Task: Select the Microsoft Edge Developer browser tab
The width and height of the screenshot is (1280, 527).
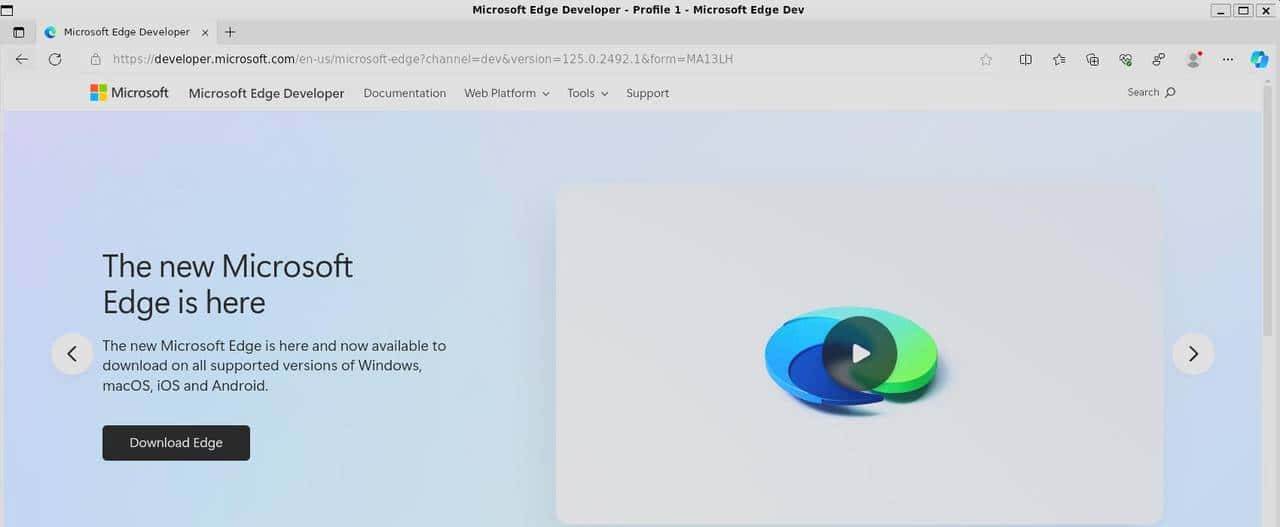Action: 125,32
